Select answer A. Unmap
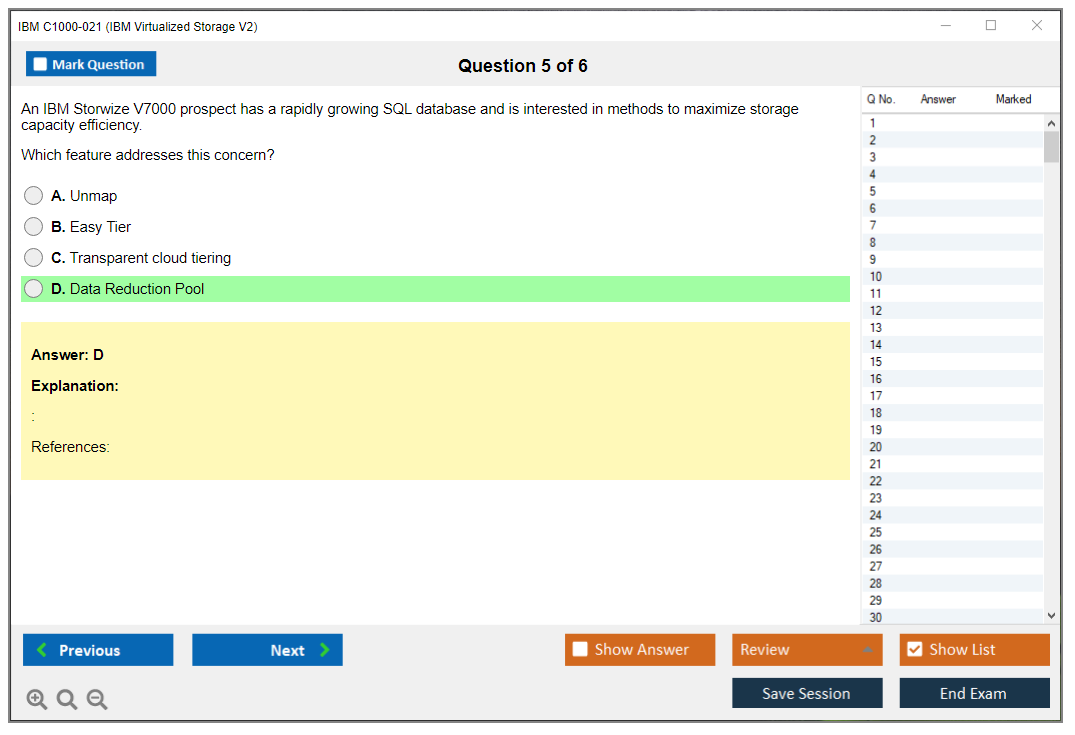Screen dimensions: 1075x735 pyautogui.click(x=34, y=196)
